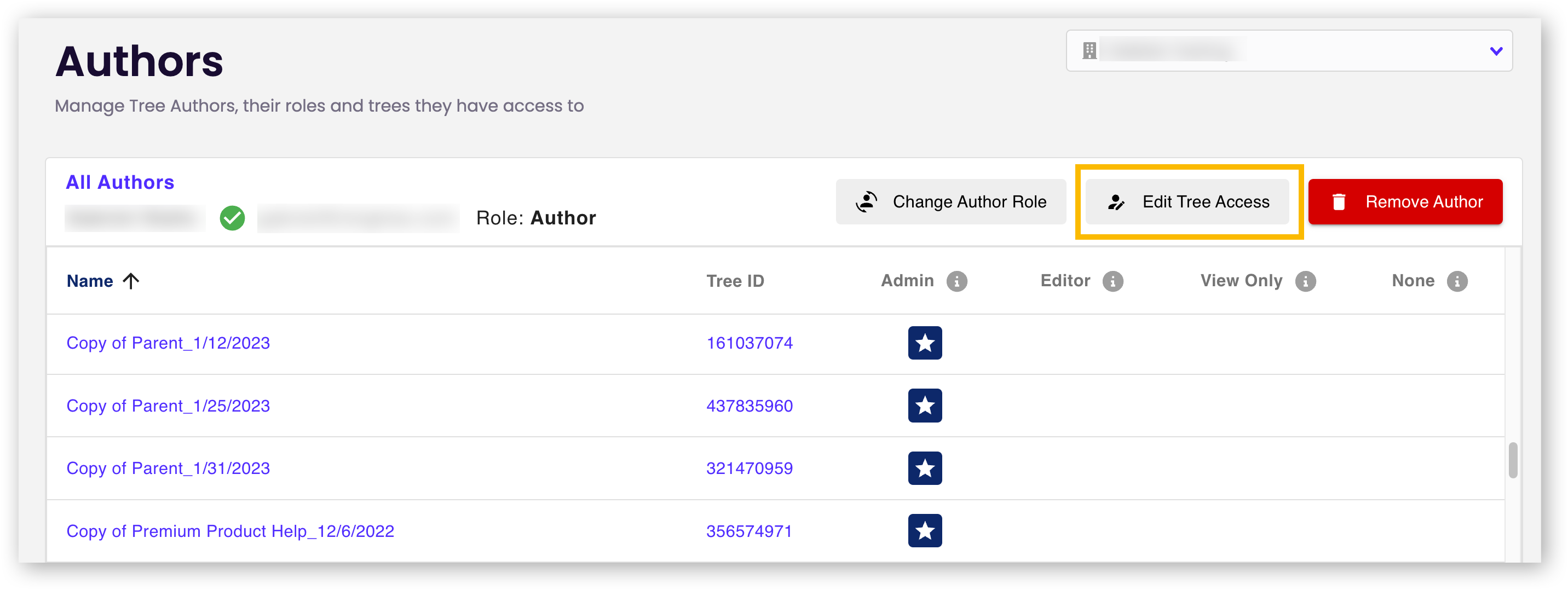
Task: Click Admin star for Copy of Premium Product Help
Action: pyautogui.click(x=925, y=531)
